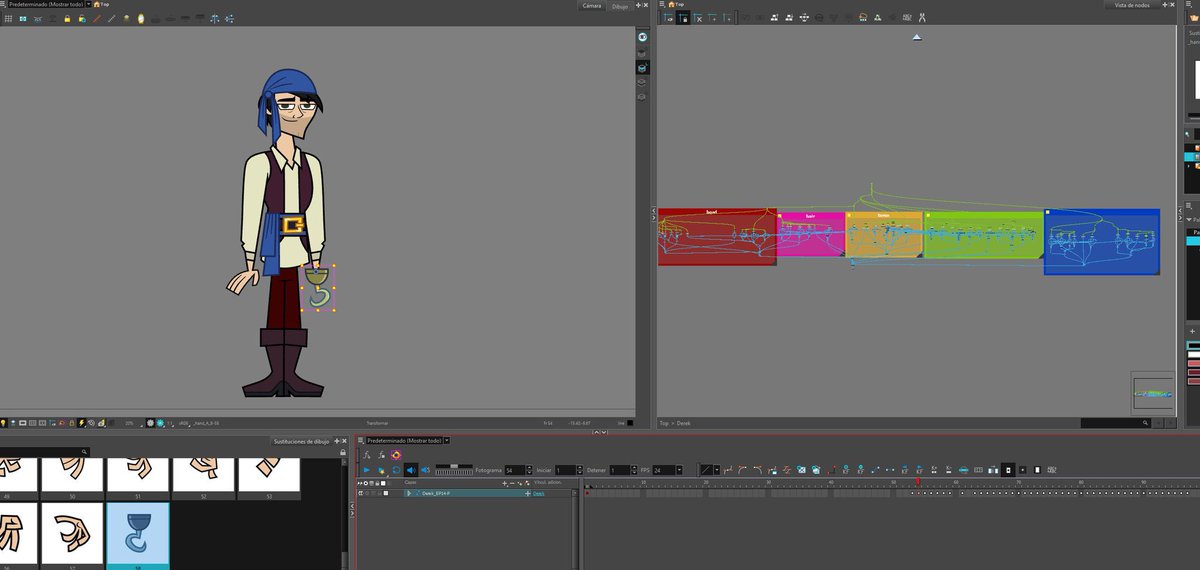Click the Top > Derek path in Node view footer
Screen dimensions: 1200x570
click(675, 424)
